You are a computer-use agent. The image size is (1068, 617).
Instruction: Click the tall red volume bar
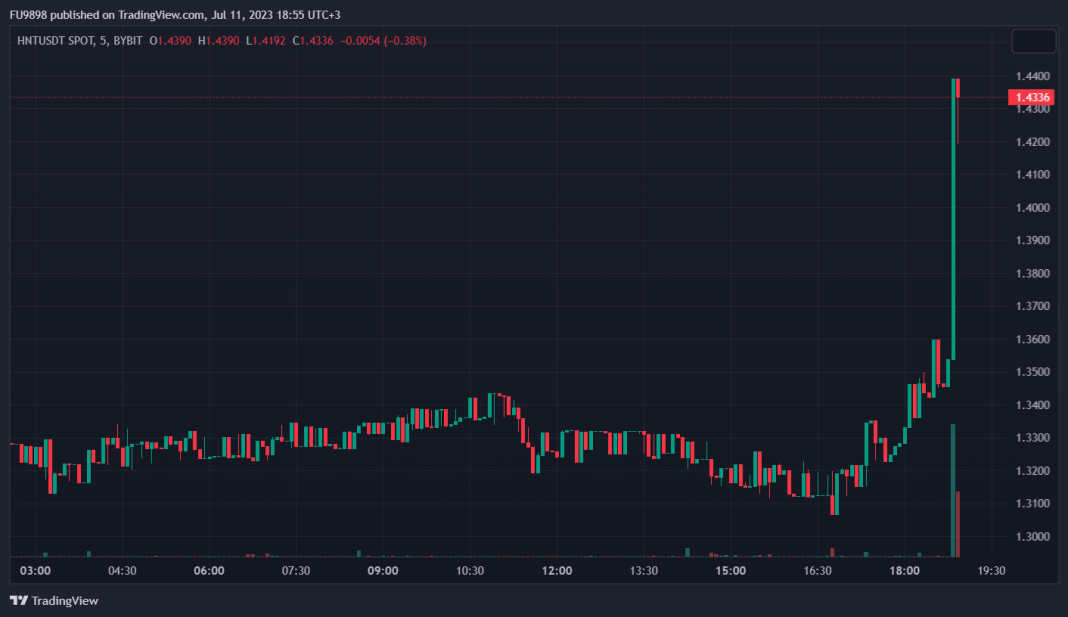pos(958,523)
